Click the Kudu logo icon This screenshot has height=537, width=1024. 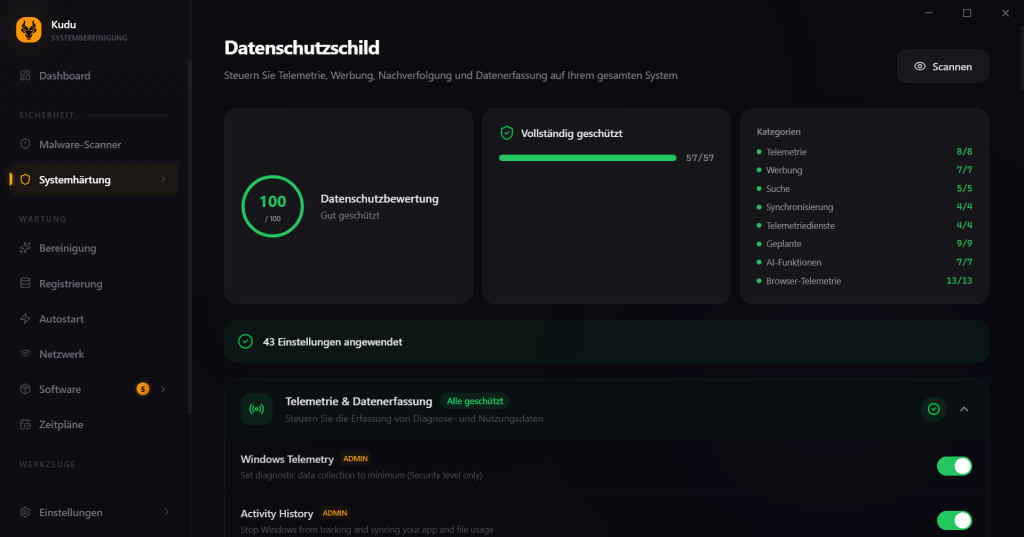pyautogui.click(x=29, y=30)
